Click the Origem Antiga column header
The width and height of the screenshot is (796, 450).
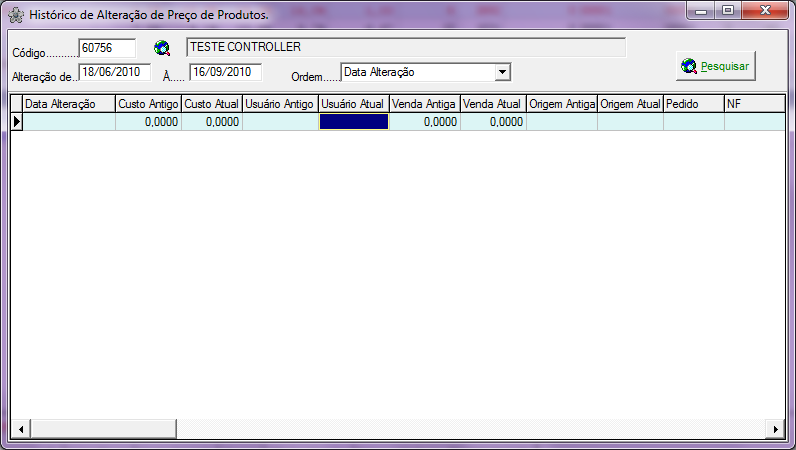click(562, 104)
